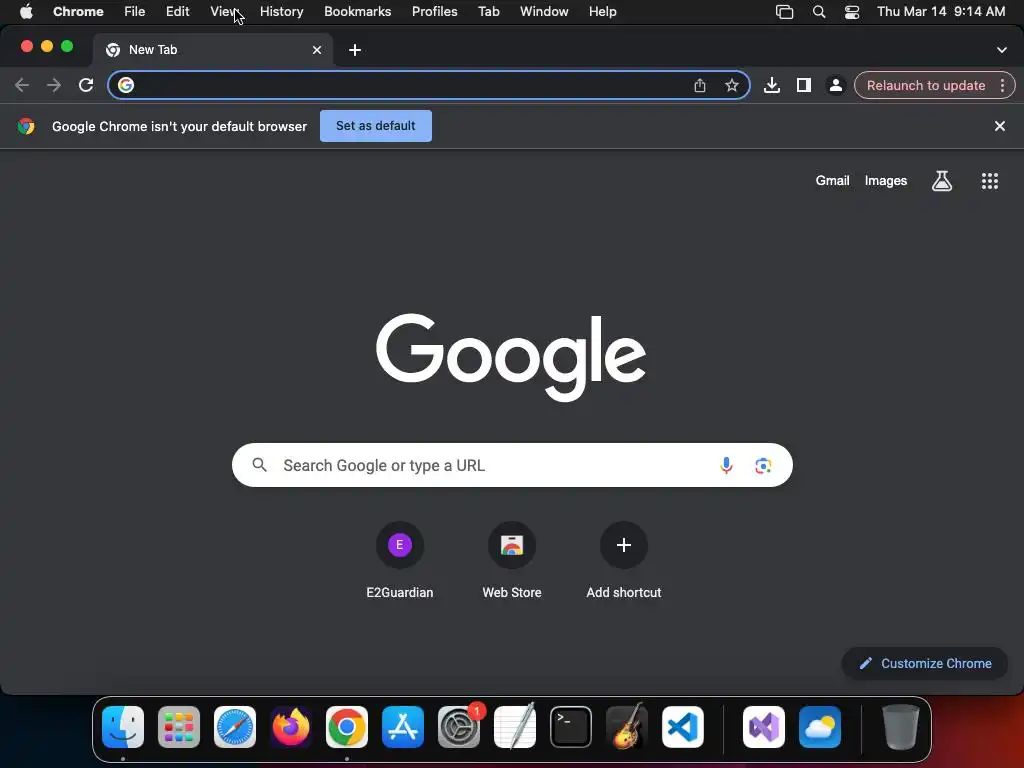Open a new tab with plus button
Image resolution: width=1024 pixels, height=768 pixels.
pos(355,50)
